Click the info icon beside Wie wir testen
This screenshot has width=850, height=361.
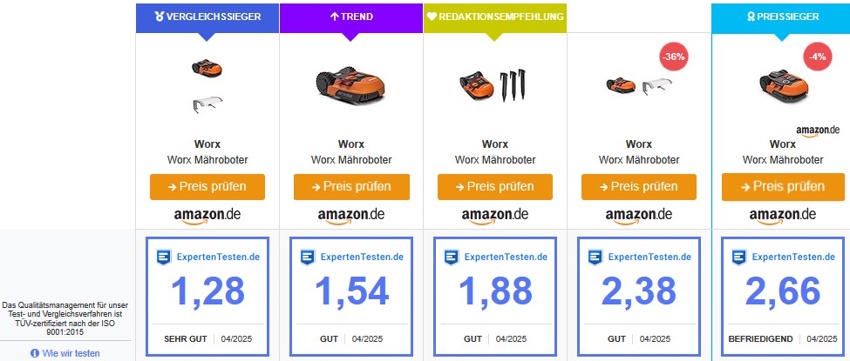pos(35,353)
